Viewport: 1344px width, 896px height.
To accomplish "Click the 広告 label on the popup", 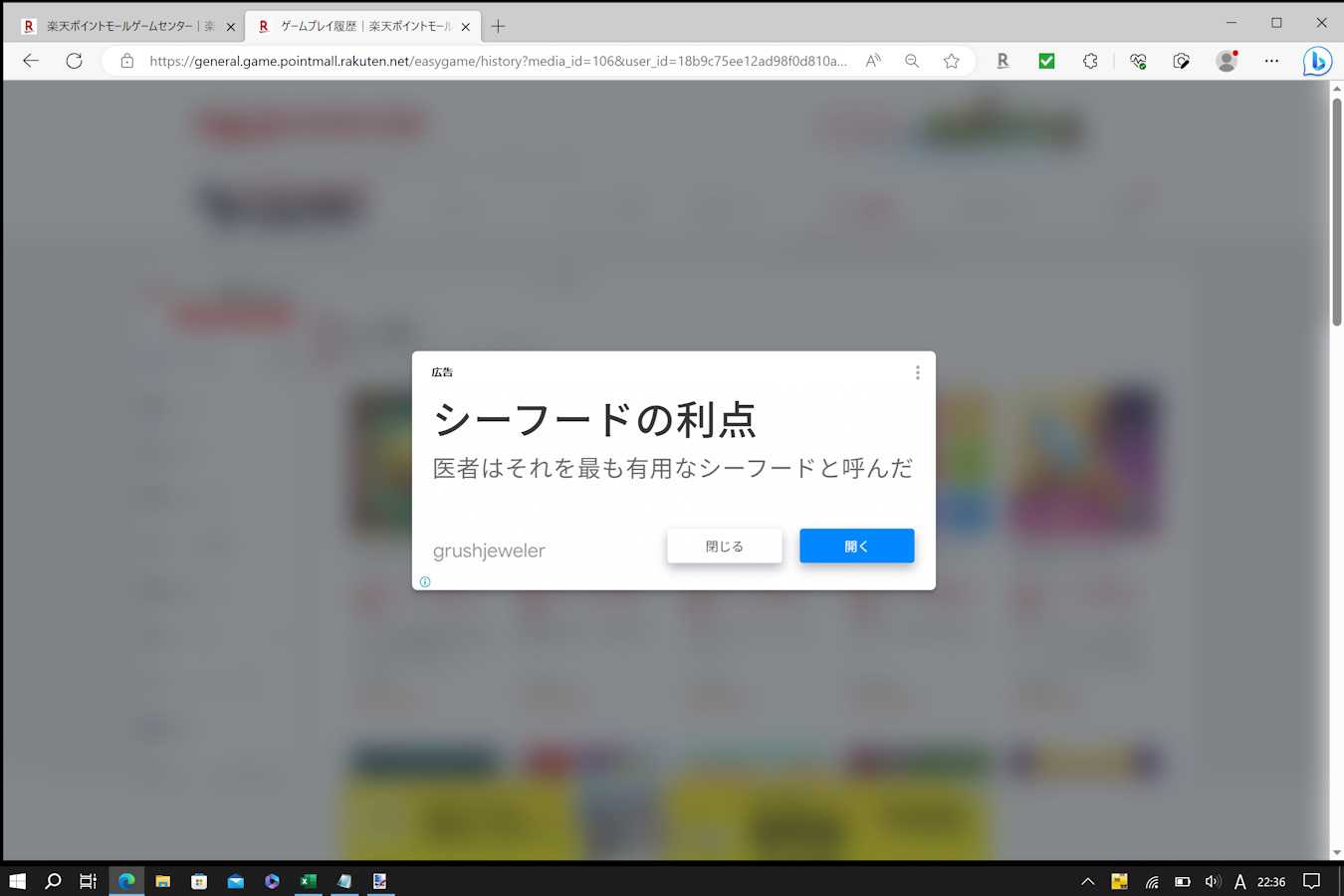I will click(442, 372).
